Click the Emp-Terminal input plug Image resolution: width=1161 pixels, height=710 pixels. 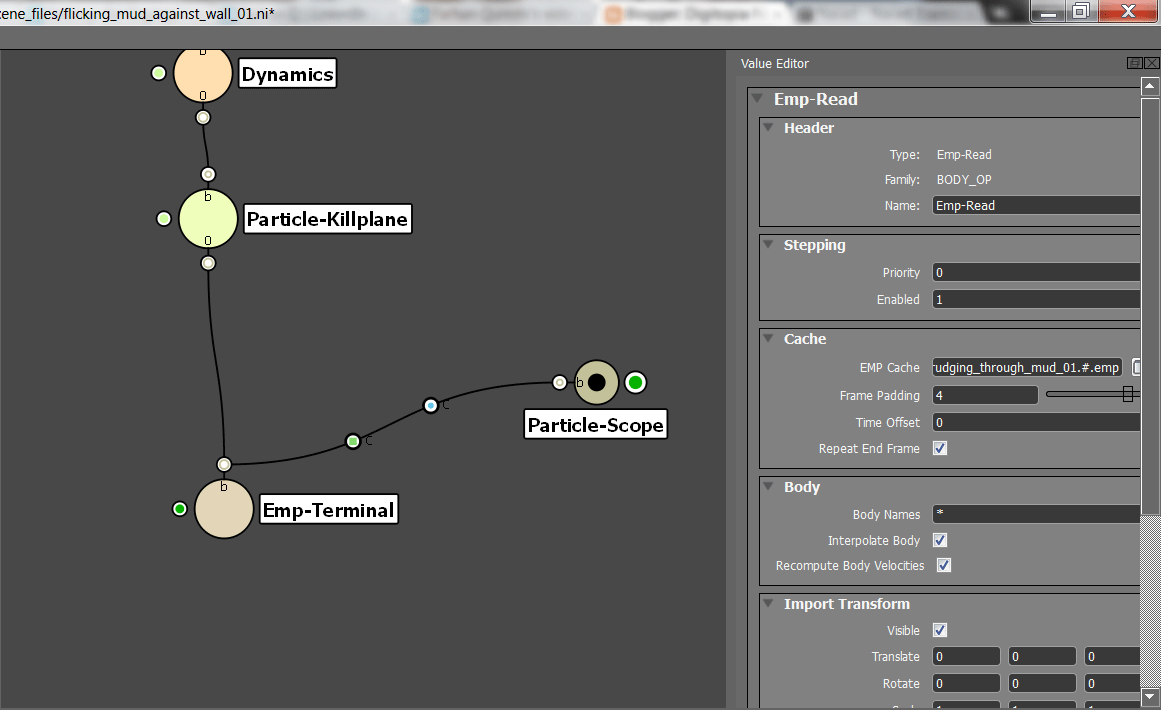click(224, 464)
